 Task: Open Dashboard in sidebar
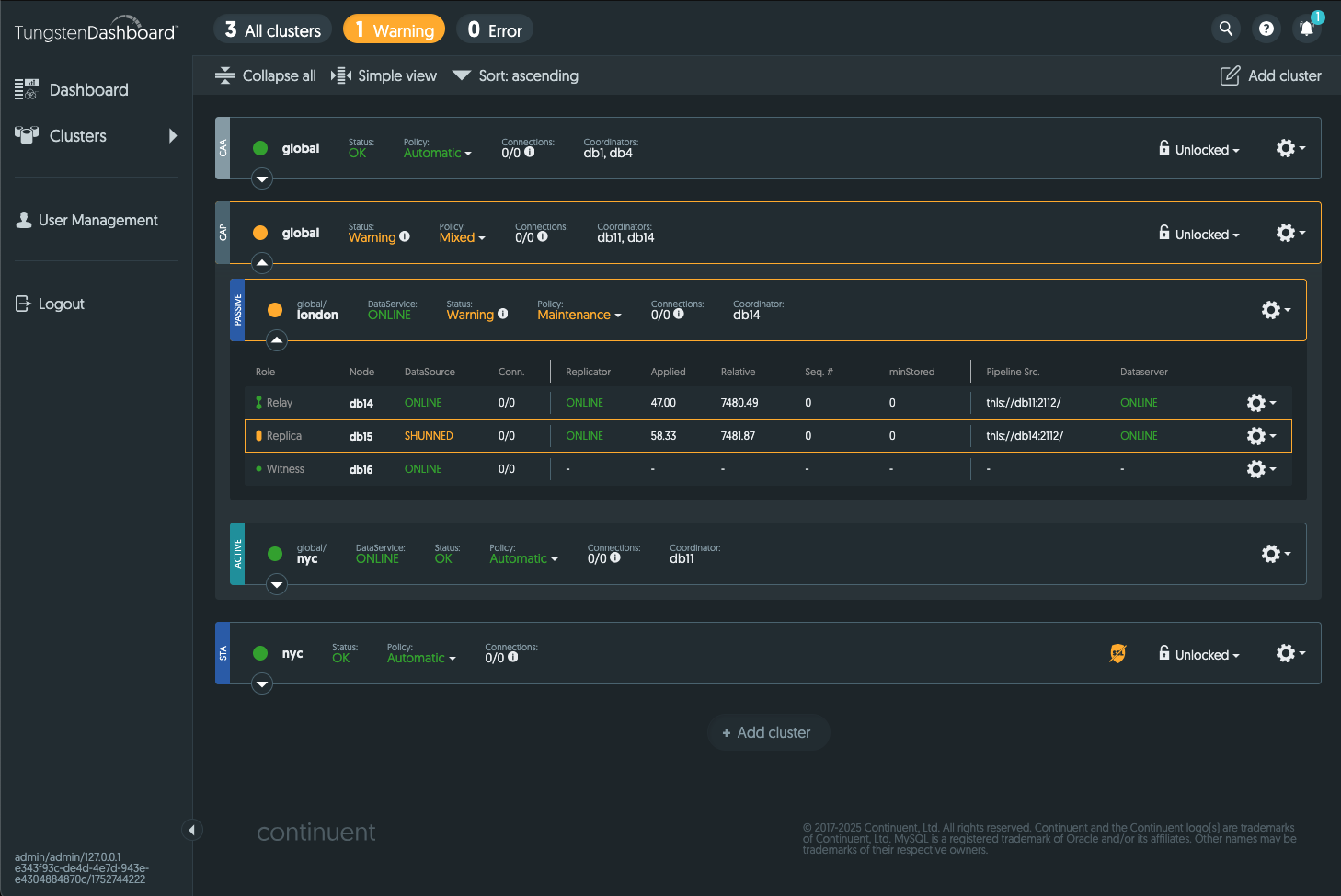coord(72,89)
